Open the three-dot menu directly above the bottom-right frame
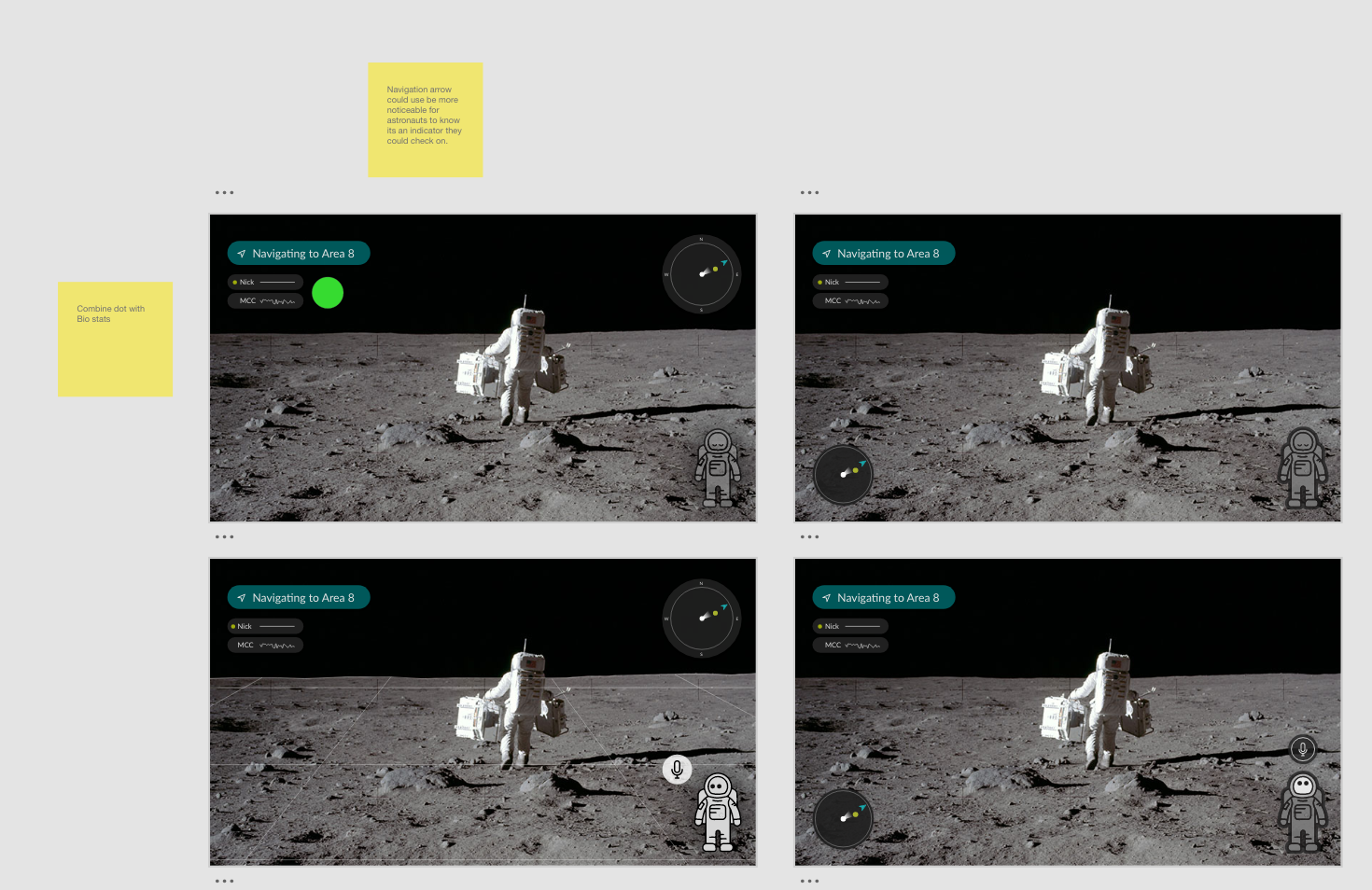 point(809,537)
